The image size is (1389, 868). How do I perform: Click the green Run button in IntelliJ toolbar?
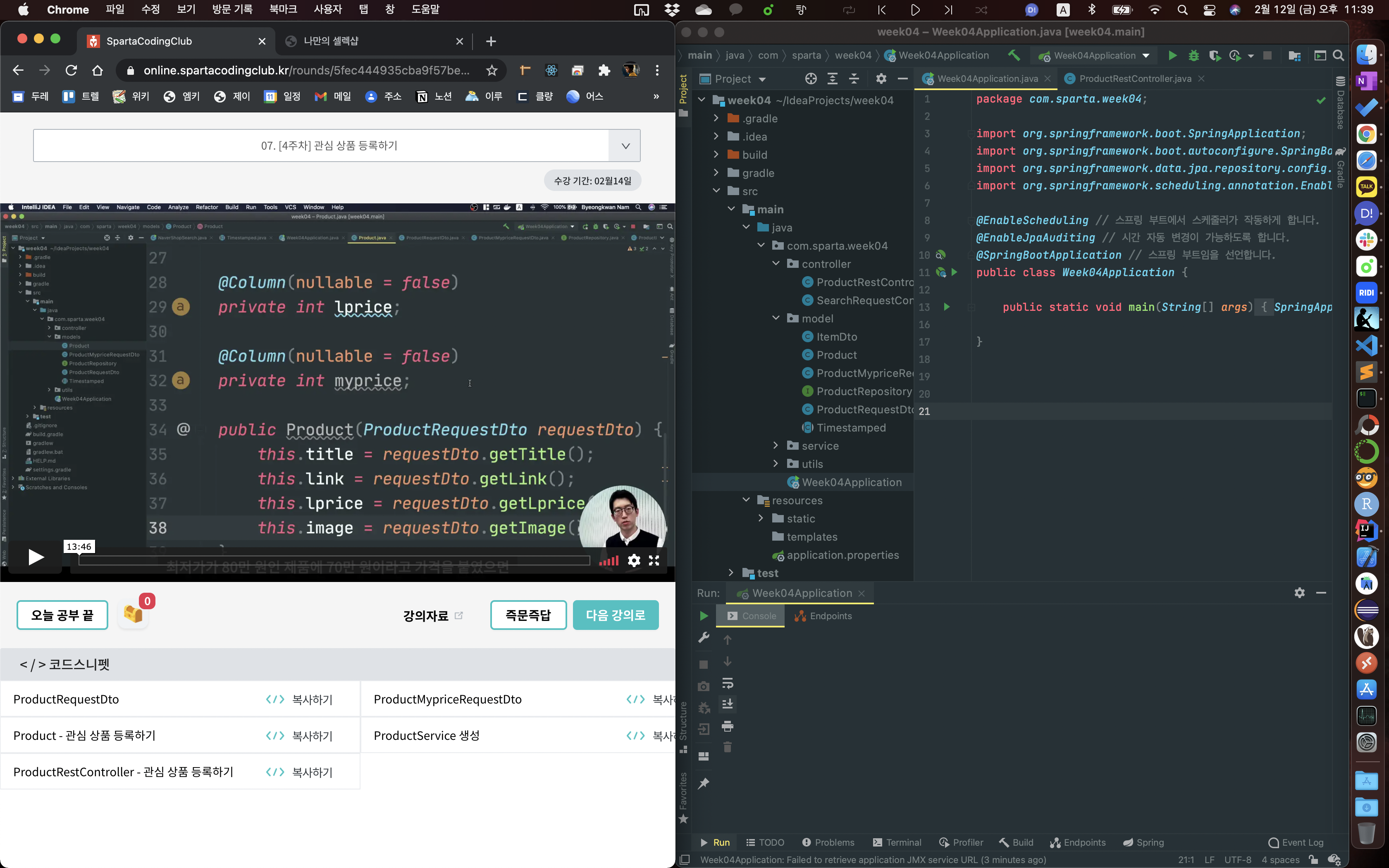1172,56
